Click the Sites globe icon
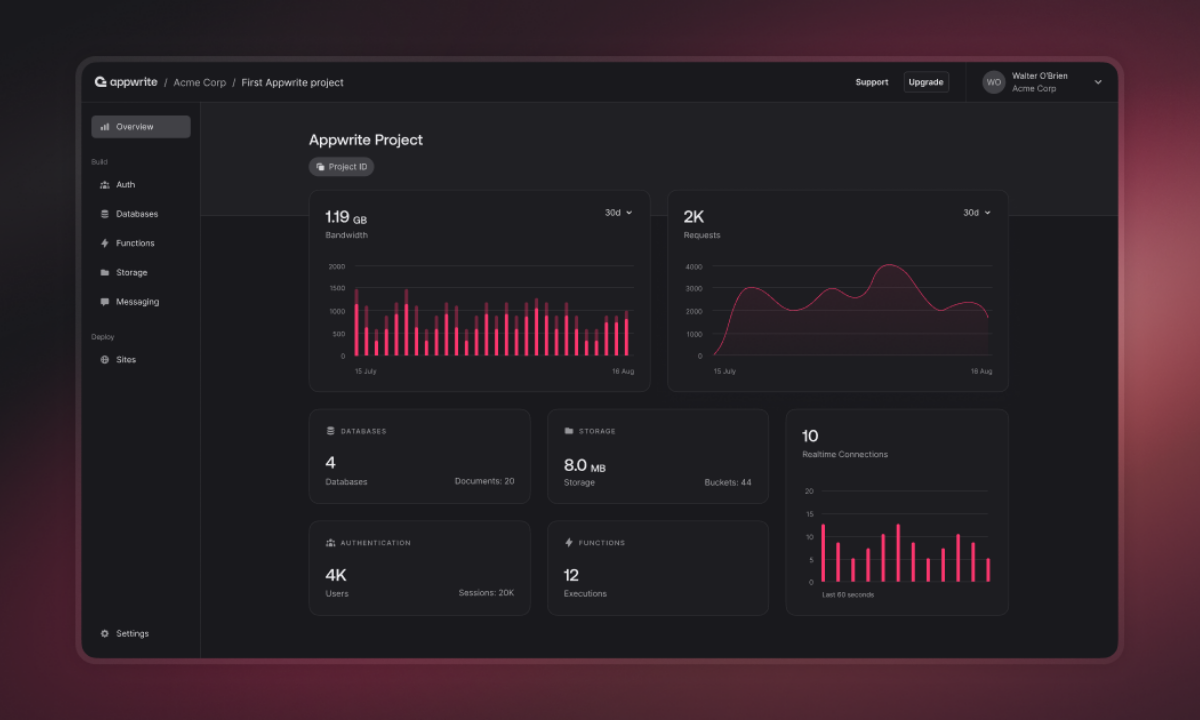The width and height of the screenshot is (1200, 720). point(105,359)
